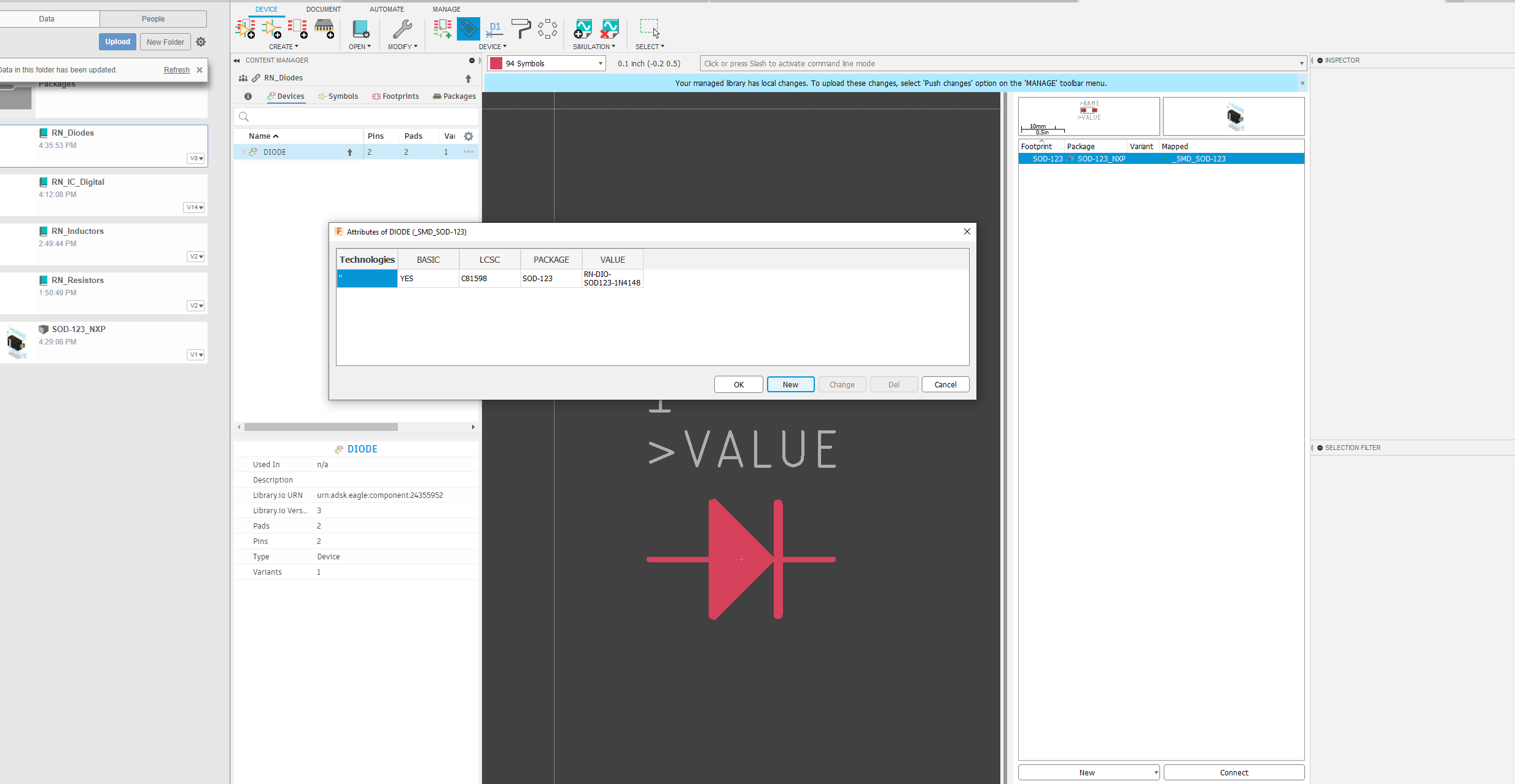The width and height of the screenshot is (1515, 784).
Task: Click the New Simulation icon
Action: tap(582, 29)
